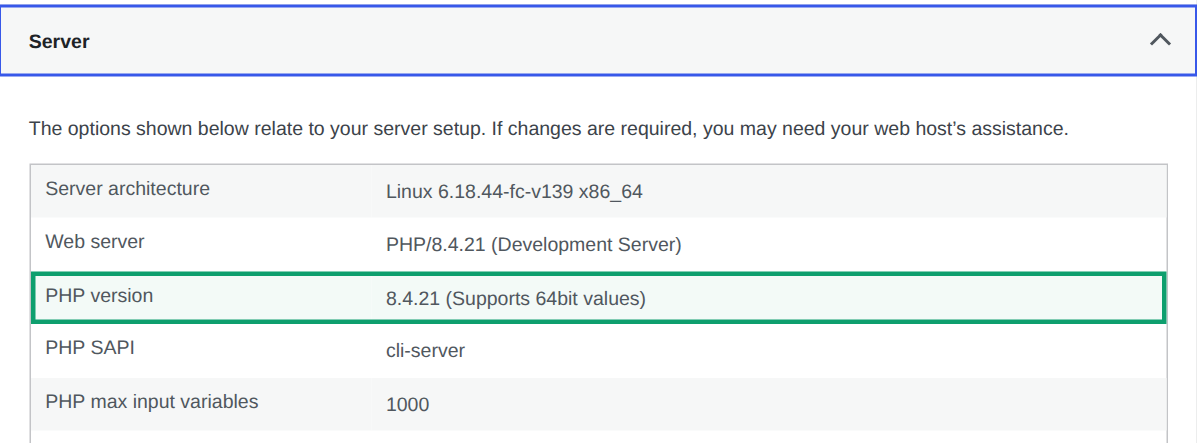Select the Web server label
The image size is (1197, 443).
95,242
